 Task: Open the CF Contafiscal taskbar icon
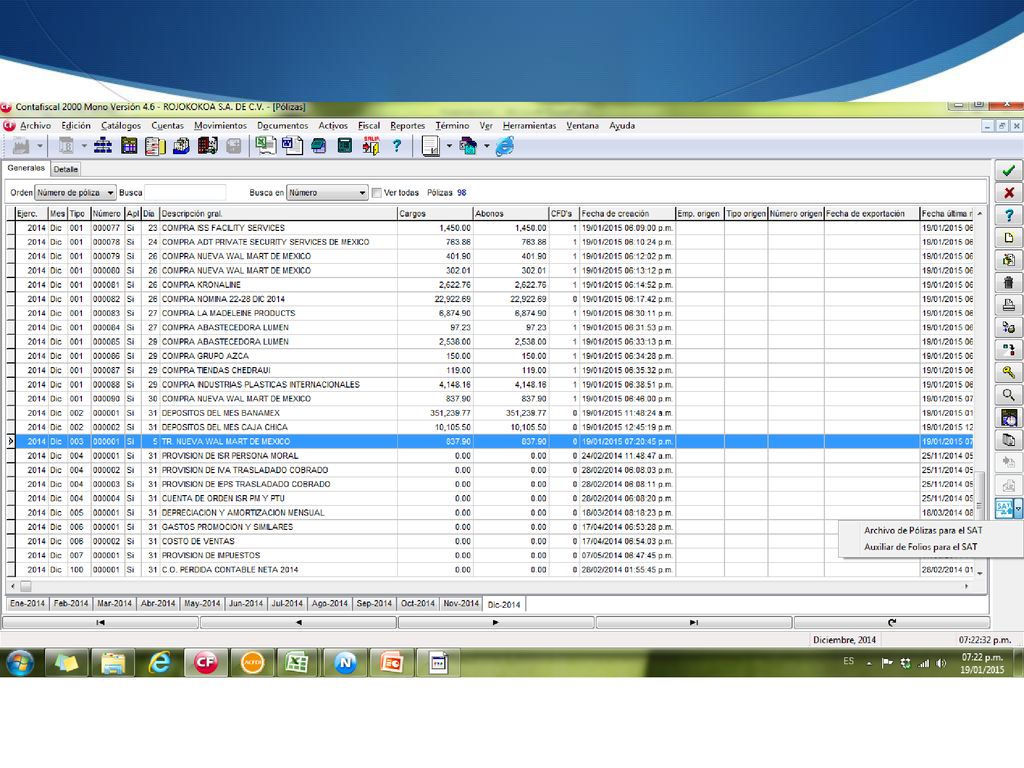206,663
